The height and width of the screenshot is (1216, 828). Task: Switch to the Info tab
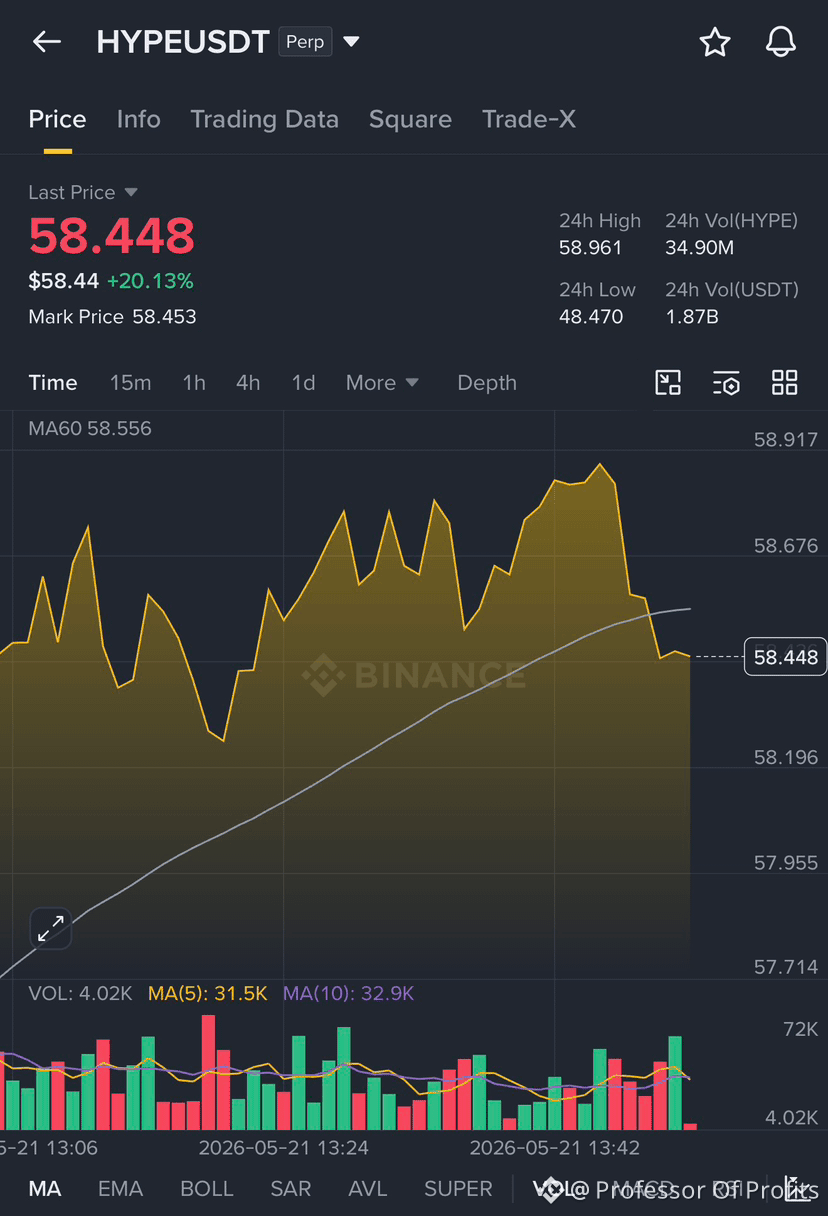pos(138,119)
